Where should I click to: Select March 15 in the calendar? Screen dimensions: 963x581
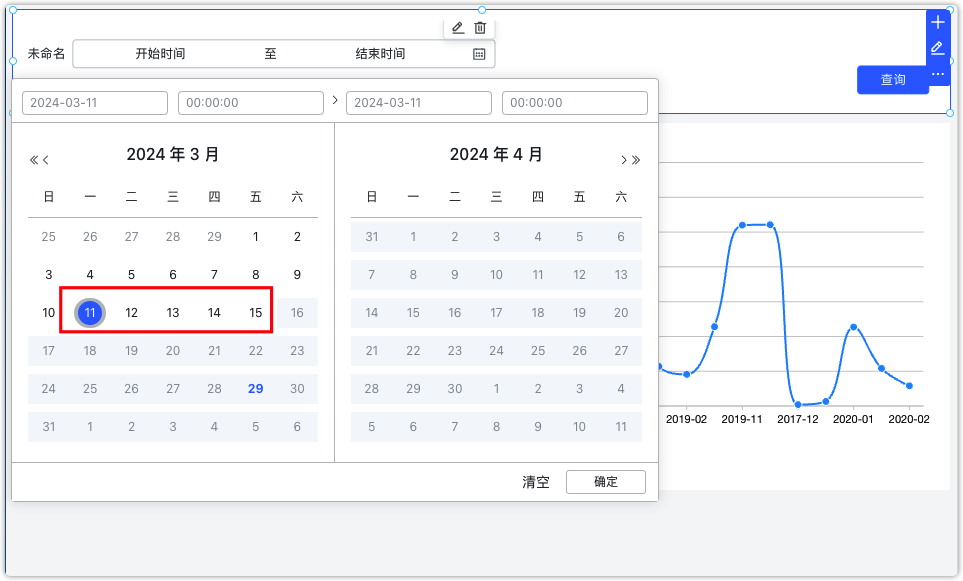pos(255,313)
